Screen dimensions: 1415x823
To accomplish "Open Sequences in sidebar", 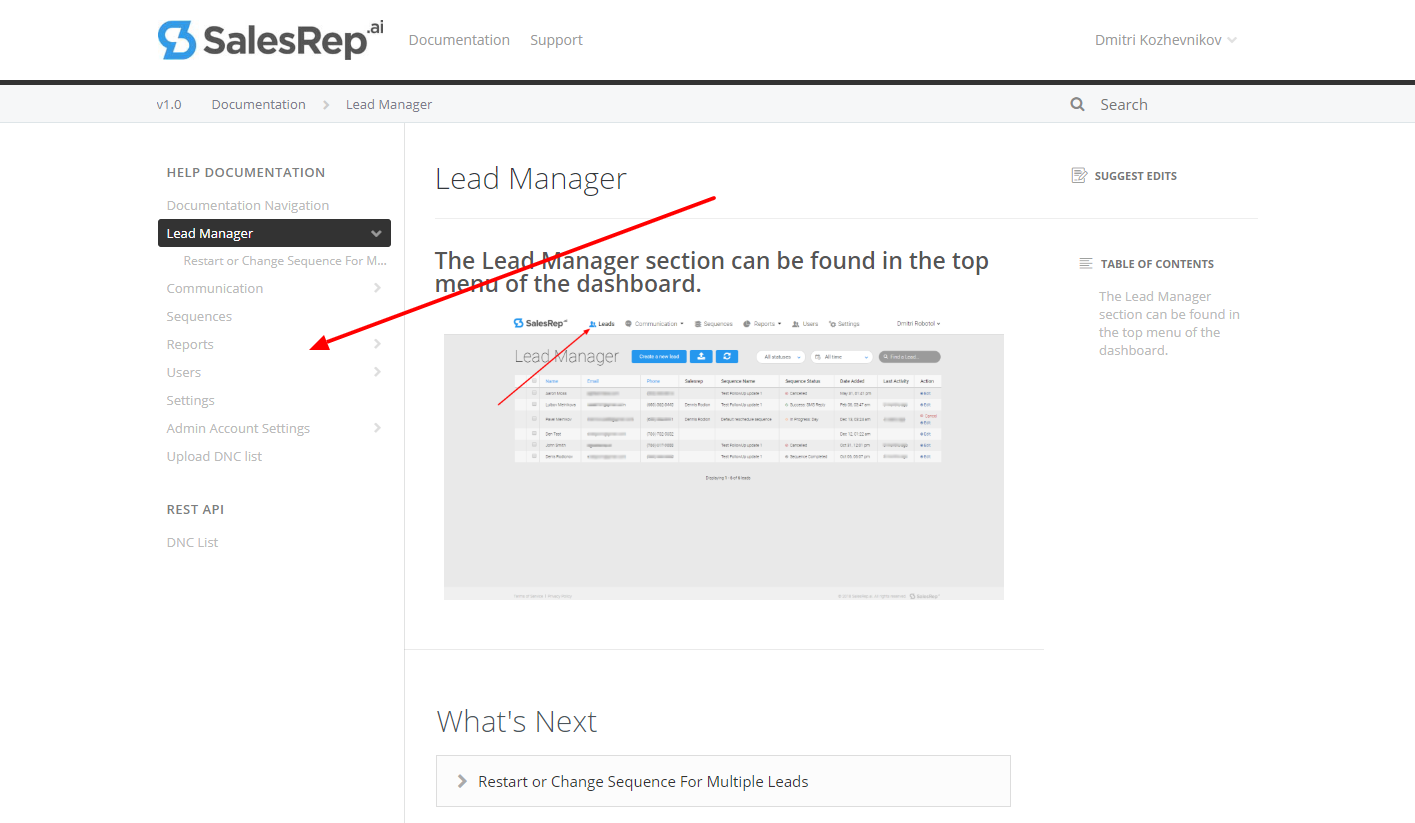I will pyautogui.click(x=199, y=316).
